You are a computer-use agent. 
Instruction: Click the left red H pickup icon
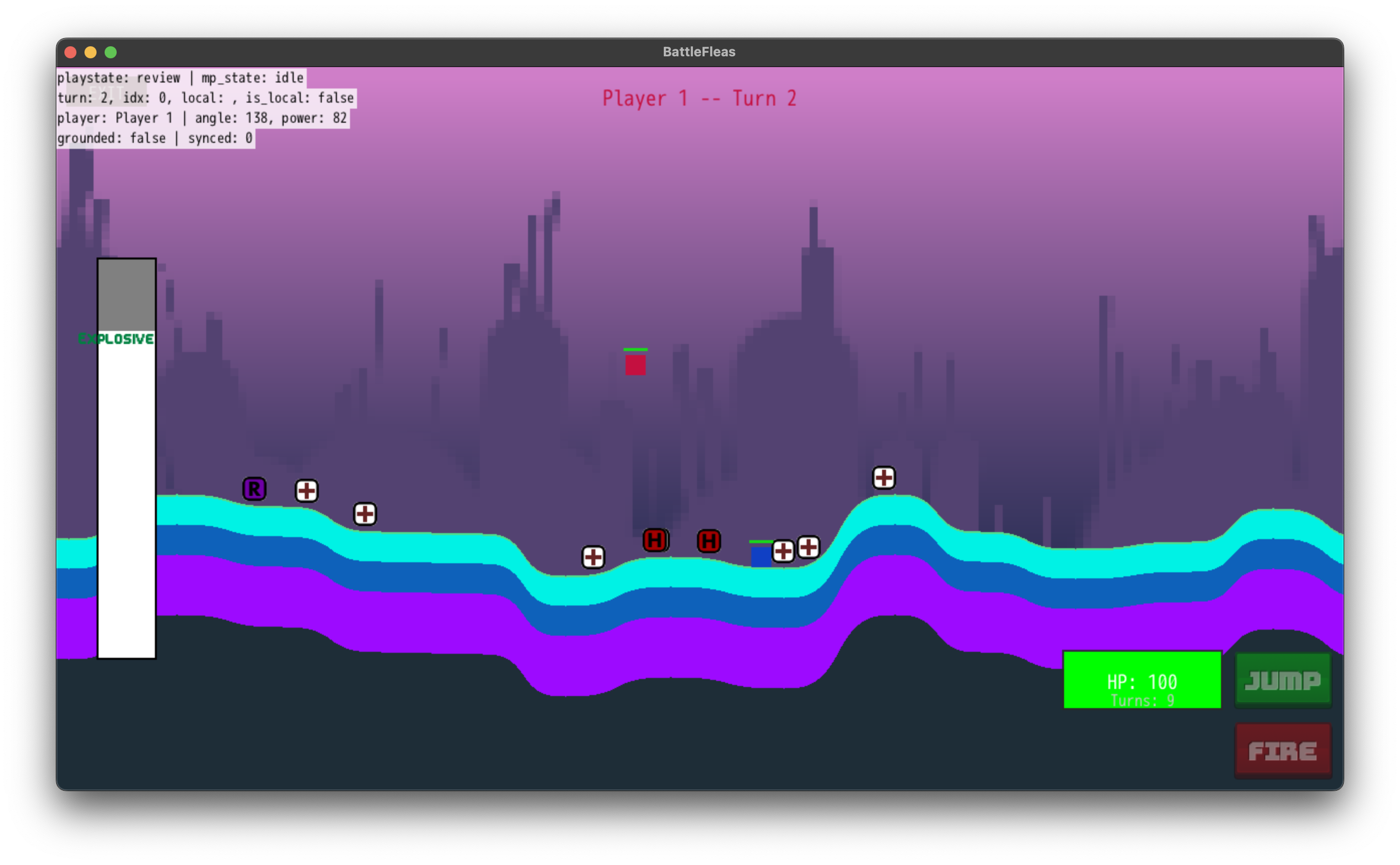pos(655,540)
